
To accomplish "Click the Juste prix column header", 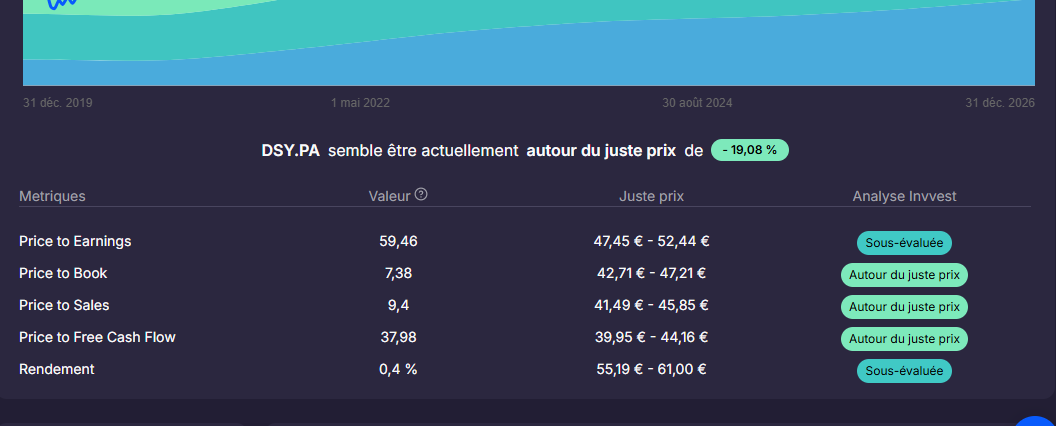I will click(x=651, y=197).
